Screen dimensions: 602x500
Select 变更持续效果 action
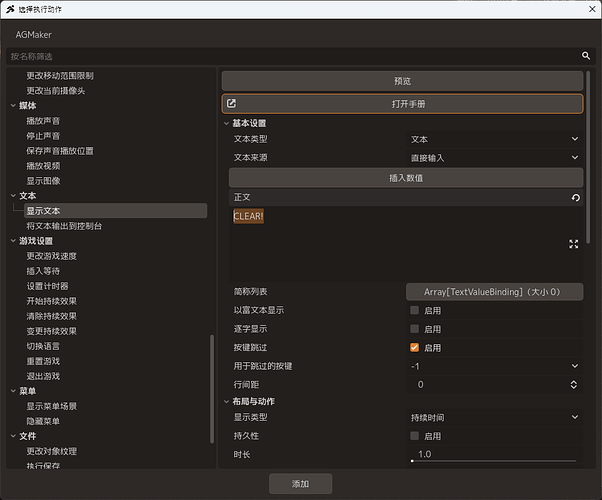(x=51, y=331)
